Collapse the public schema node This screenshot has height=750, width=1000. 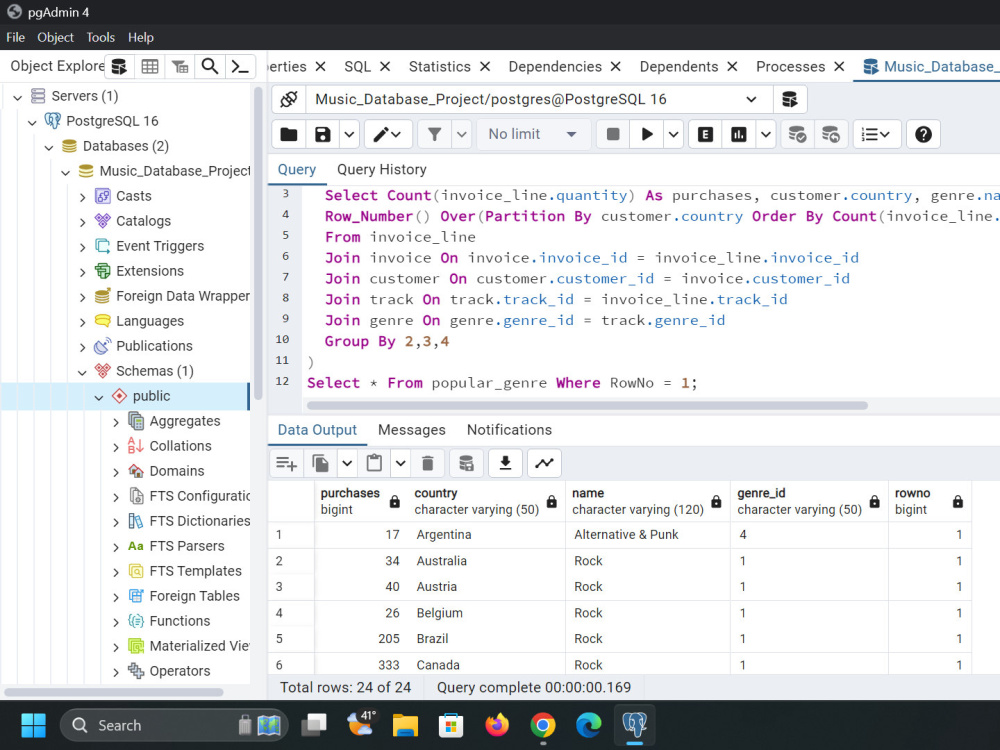[x=98, y=396]
